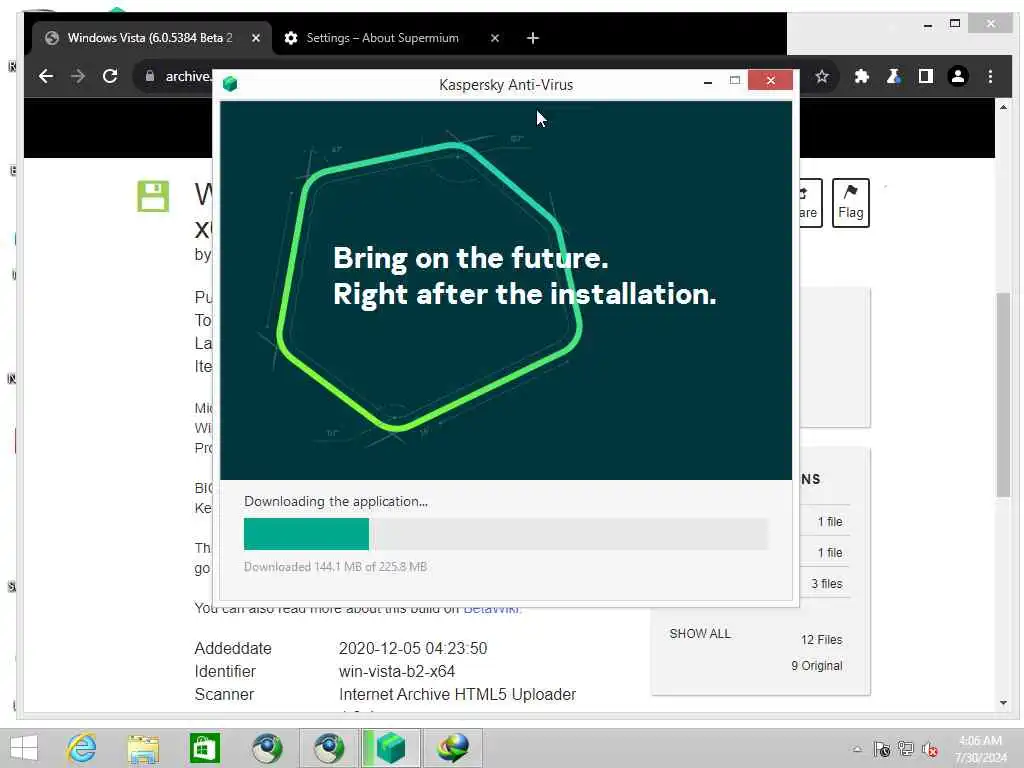Bookmark this page with the star icon
Image resolution: width=1024 pixels, height=768 pixels.
click(x=822, y=77)
